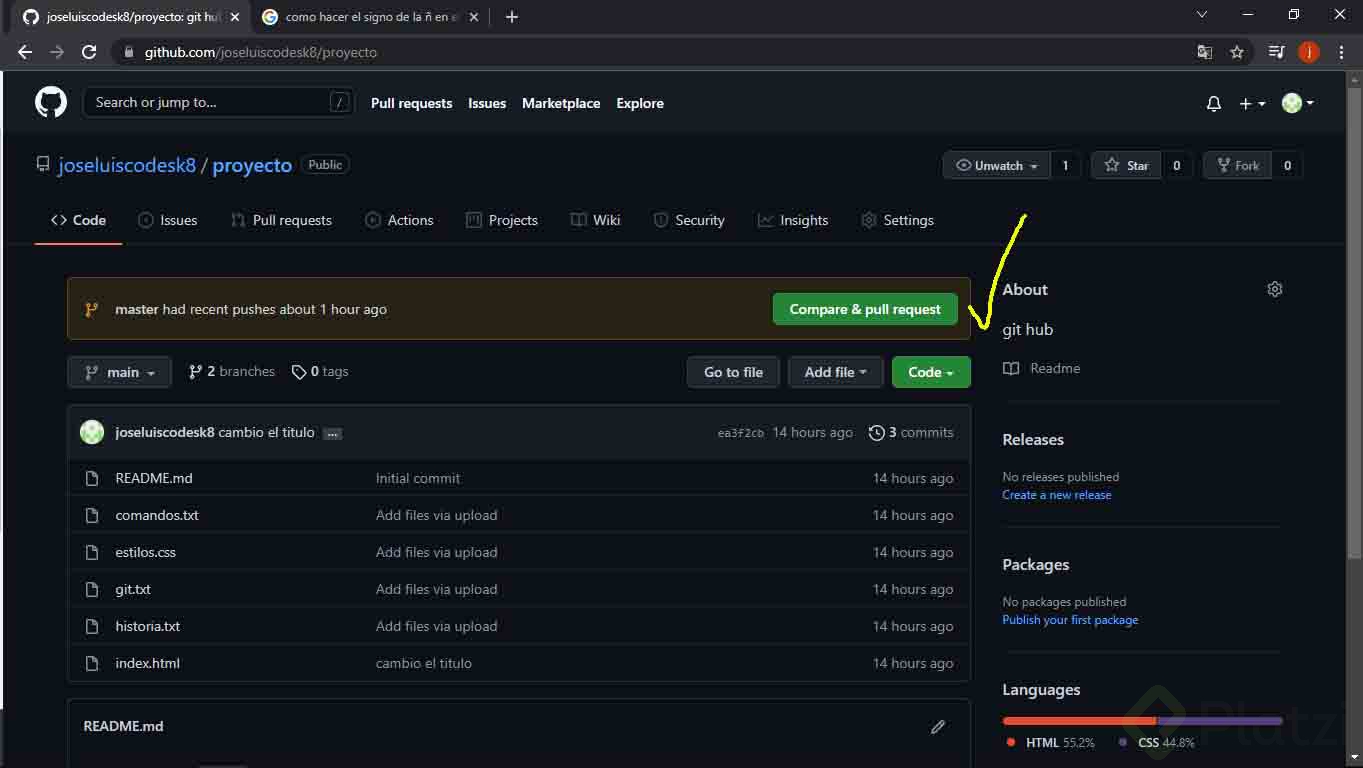Screen dimensions: 1363x768
Task: Open the repository Issues tab
Action: click(167, 220)
